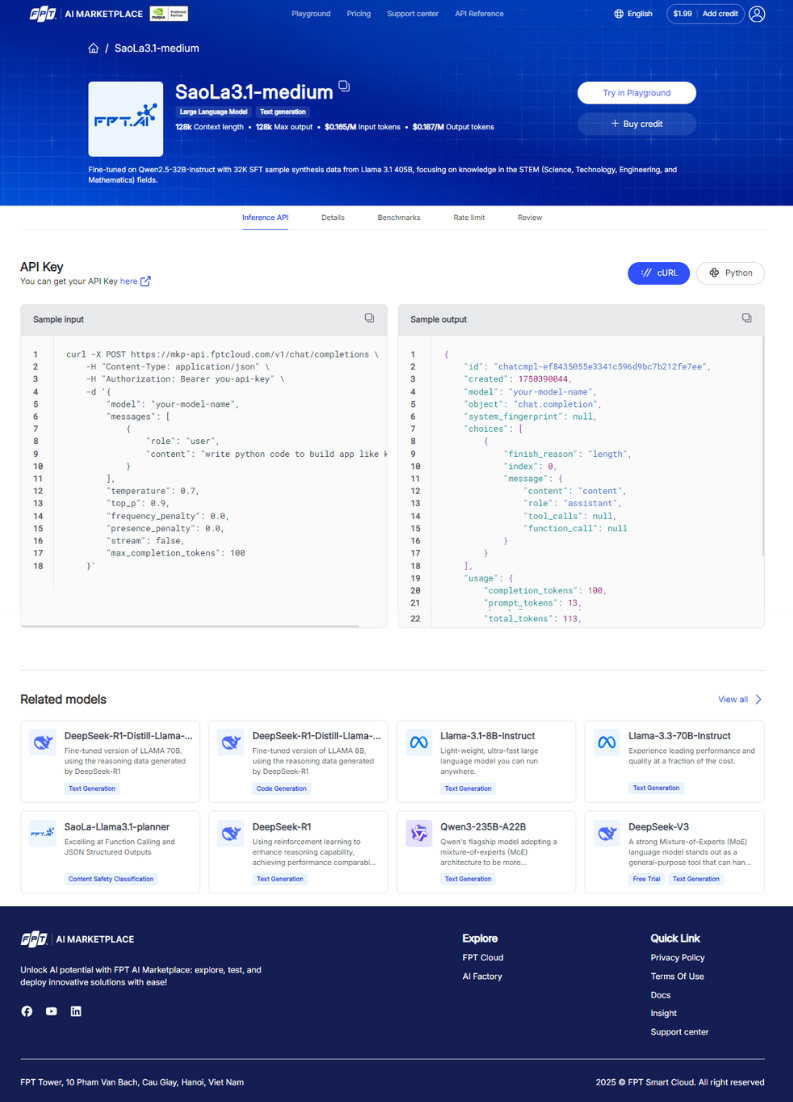
Task: Follow the API Key 'here' link
Action: click(x=129, y=281)
